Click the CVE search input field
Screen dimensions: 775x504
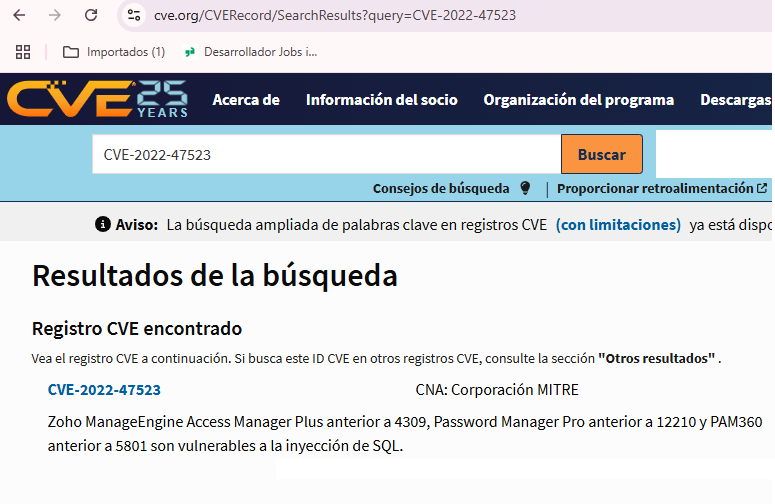pos(327,154)
